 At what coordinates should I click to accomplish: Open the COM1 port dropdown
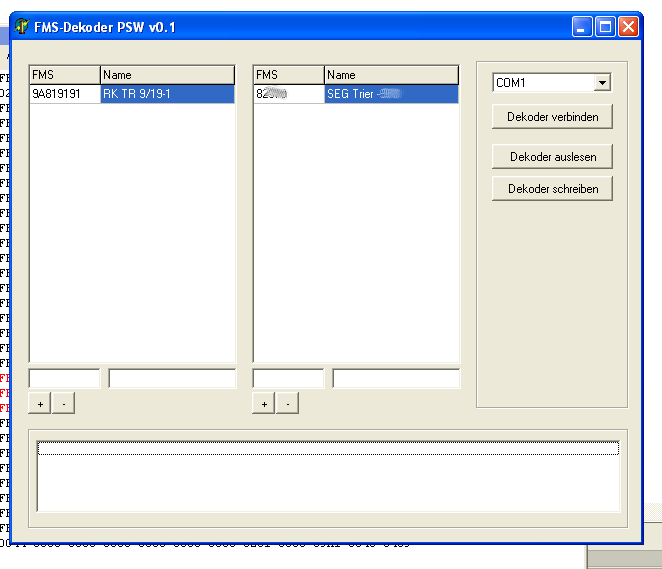click(601, 83)
